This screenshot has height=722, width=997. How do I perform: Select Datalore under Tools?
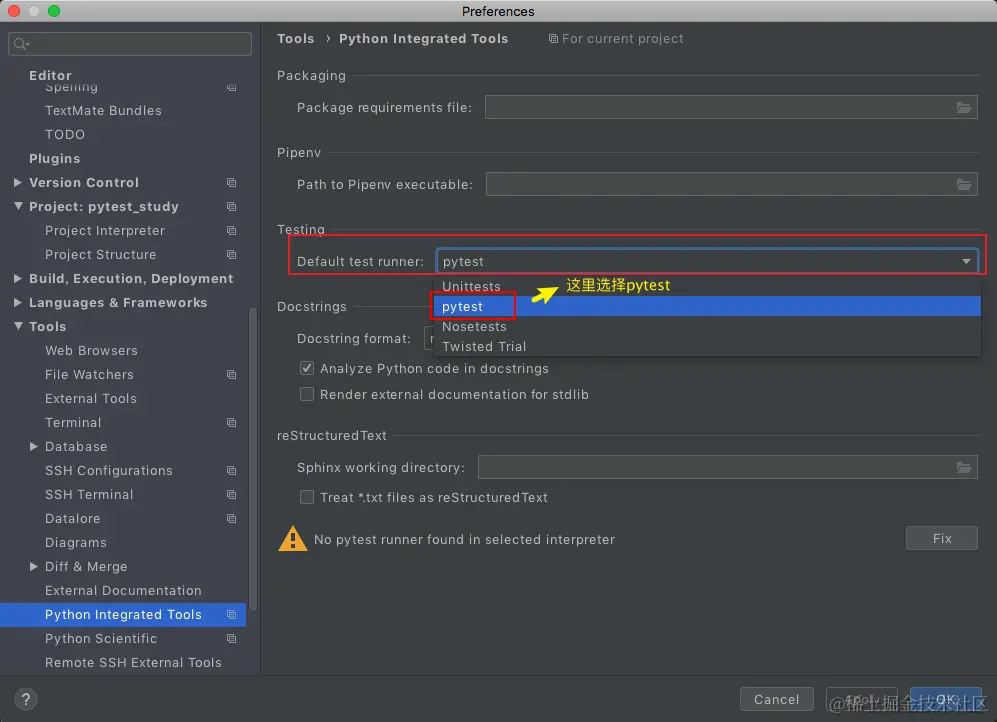(72, 519)
